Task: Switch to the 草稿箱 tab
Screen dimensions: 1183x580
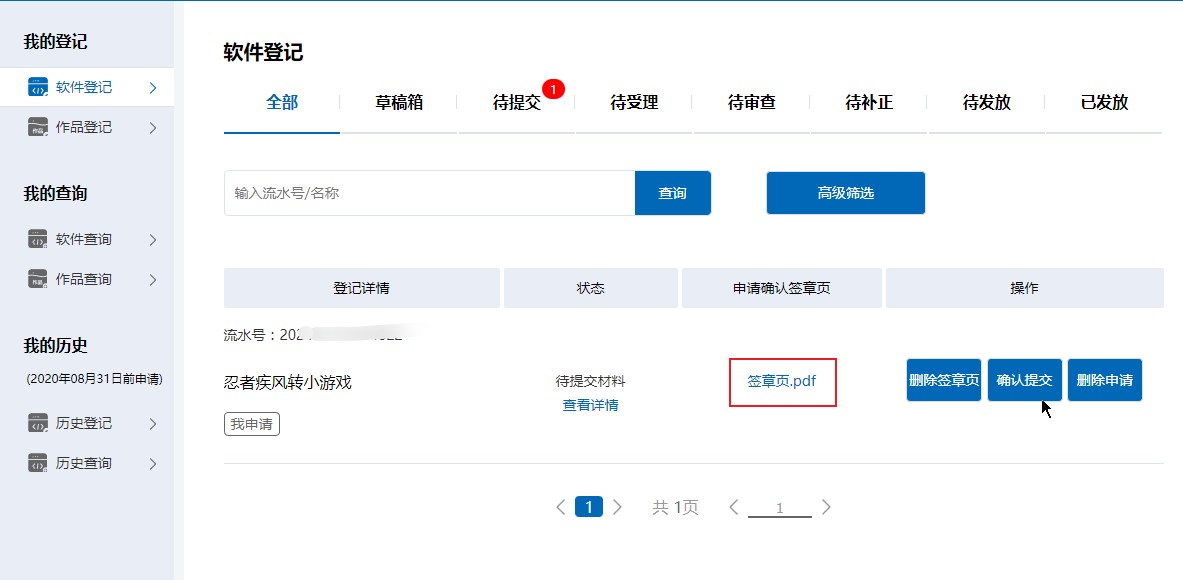Action: coord(399,102)
